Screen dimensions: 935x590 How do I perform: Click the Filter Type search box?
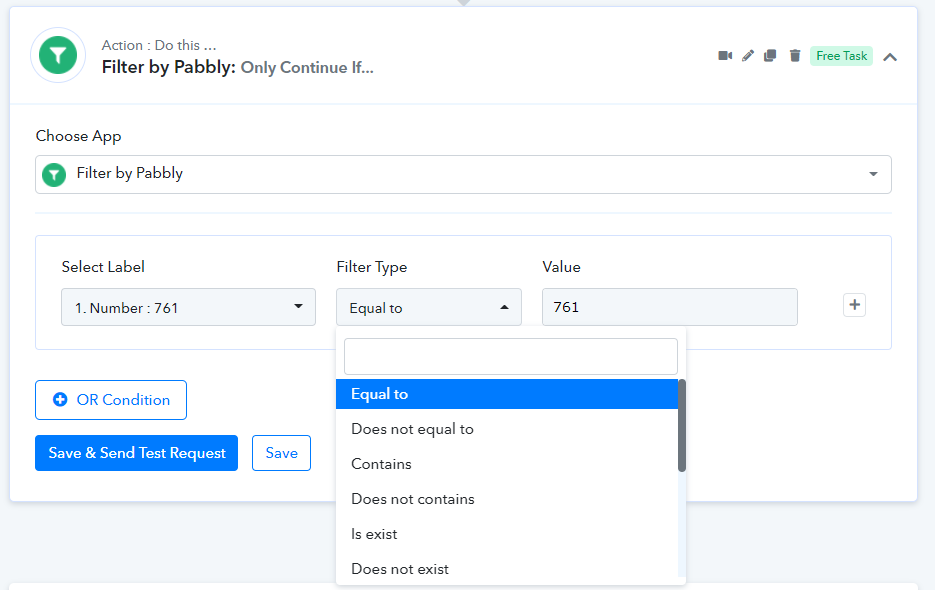[510, 356]
